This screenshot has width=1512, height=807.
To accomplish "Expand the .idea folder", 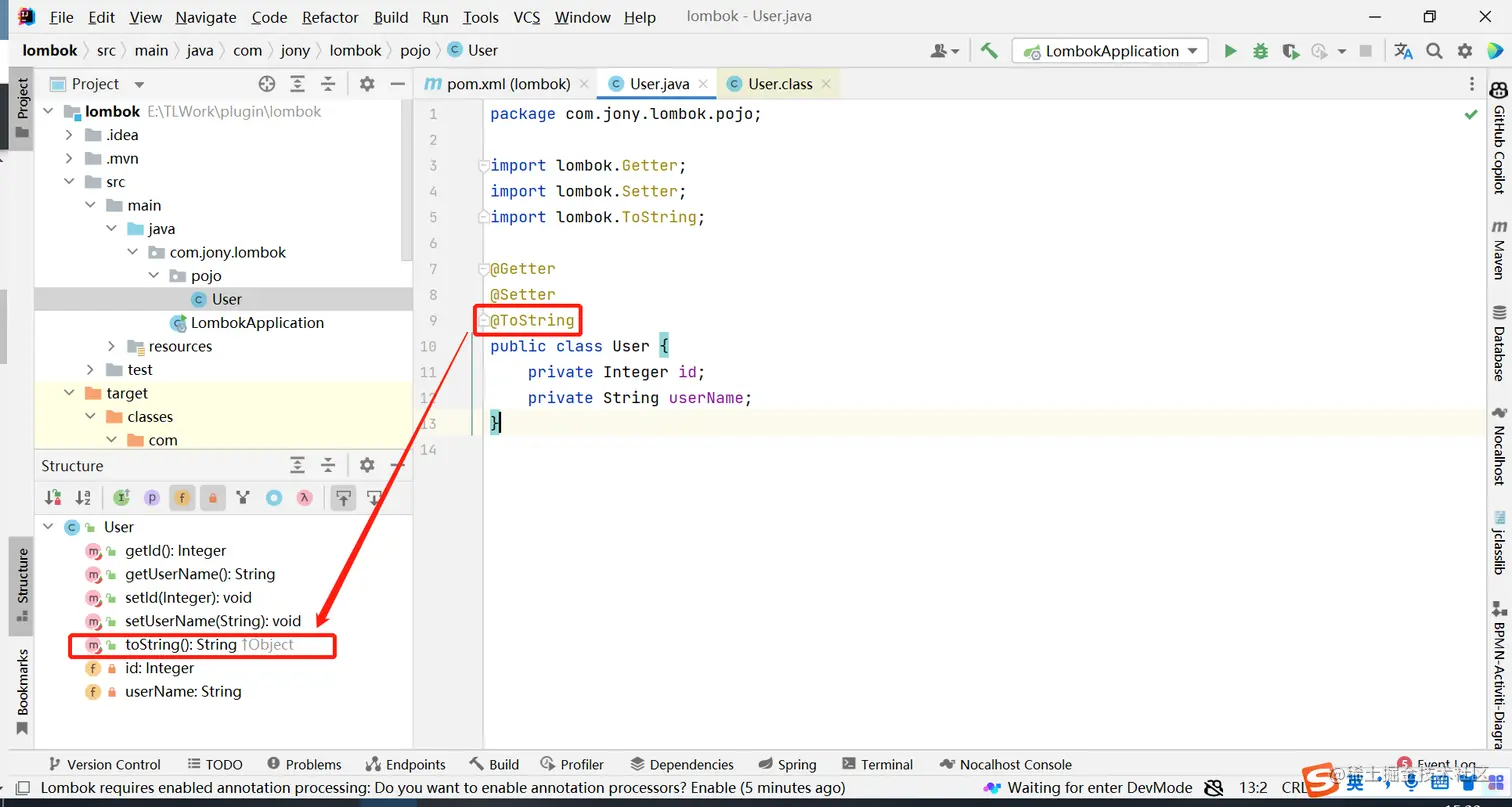I will pyautogui.click(x=69, y=135).
